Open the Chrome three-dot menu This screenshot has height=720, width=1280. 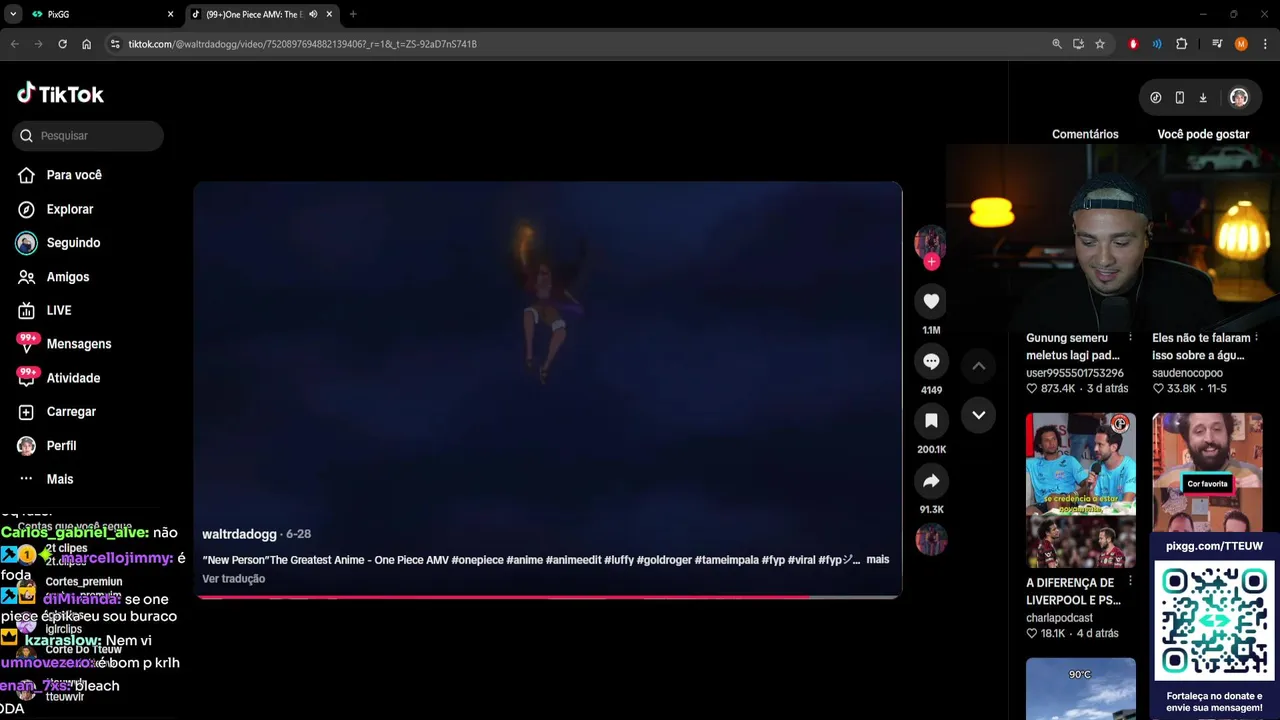(x=1265, y=44)
